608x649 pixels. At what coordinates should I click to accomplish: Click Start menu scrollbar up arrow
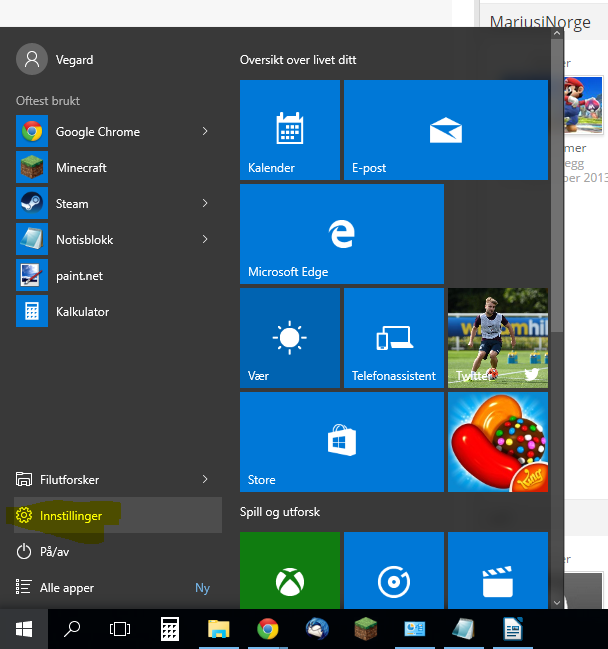(557, 33)
